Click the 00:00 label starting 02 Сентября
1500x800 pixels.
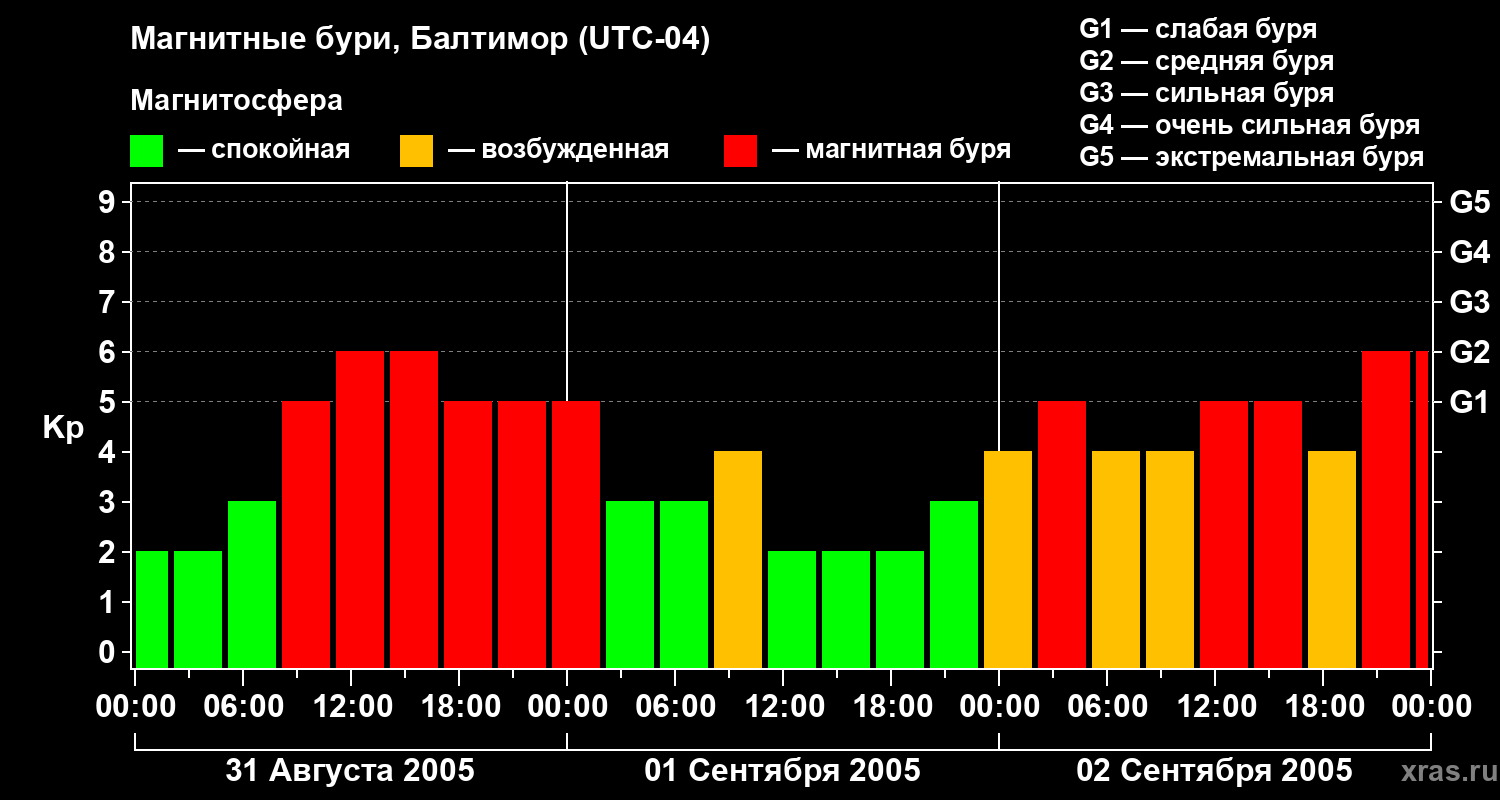999,707
